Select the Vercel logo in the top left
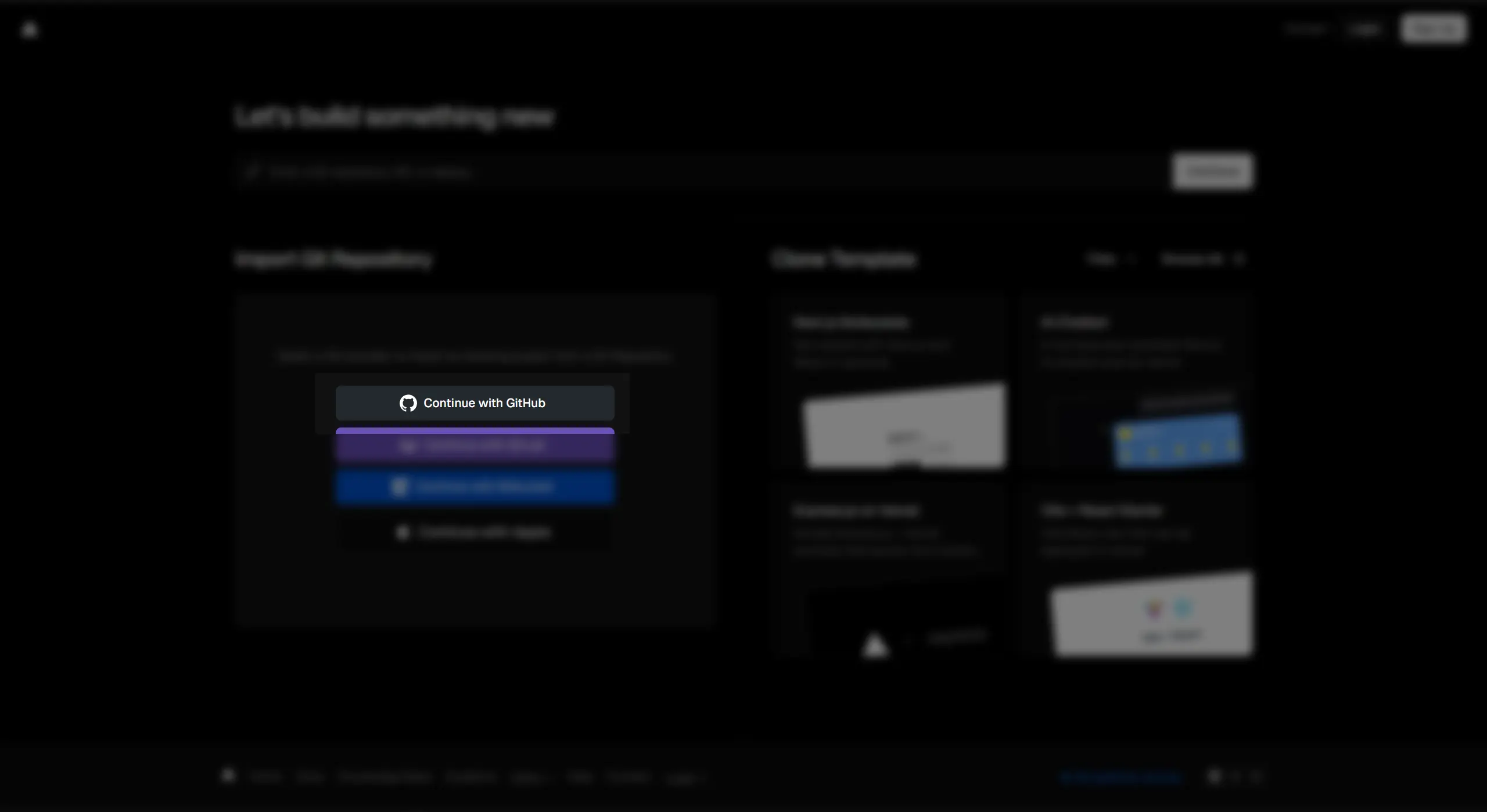This screenshot has width=1487, height=812. [30, 29]
